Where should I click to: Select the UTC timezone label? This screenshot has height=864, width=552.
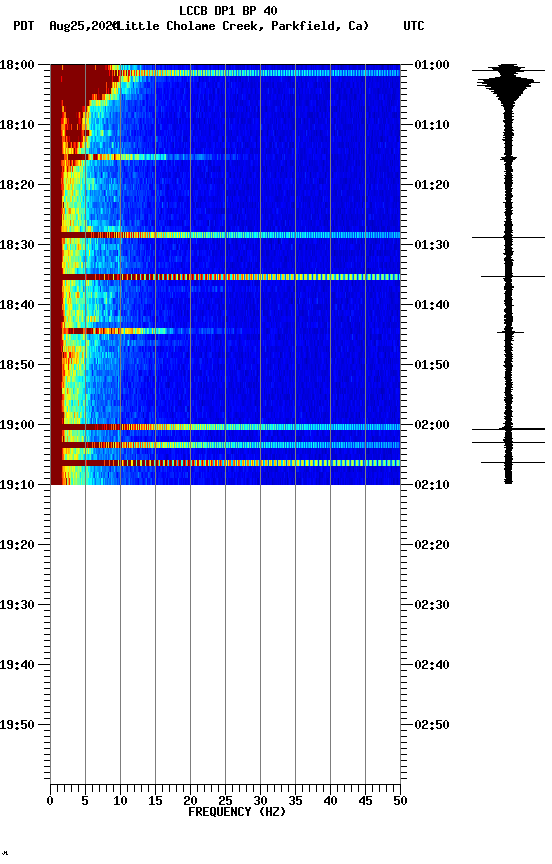tap(414, 26)
